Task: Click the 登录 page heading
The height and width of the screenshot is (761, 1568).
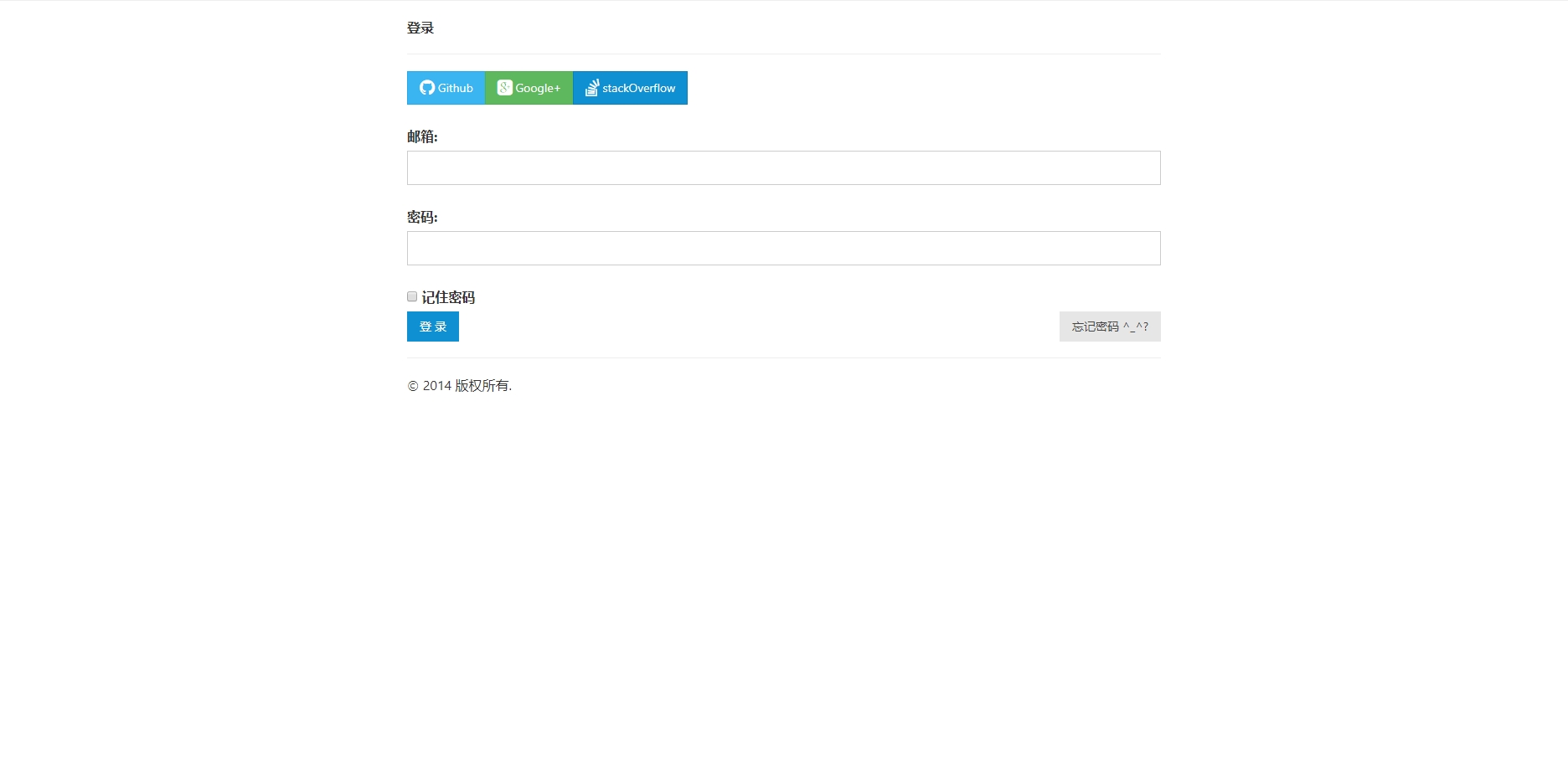Action: 420,28
